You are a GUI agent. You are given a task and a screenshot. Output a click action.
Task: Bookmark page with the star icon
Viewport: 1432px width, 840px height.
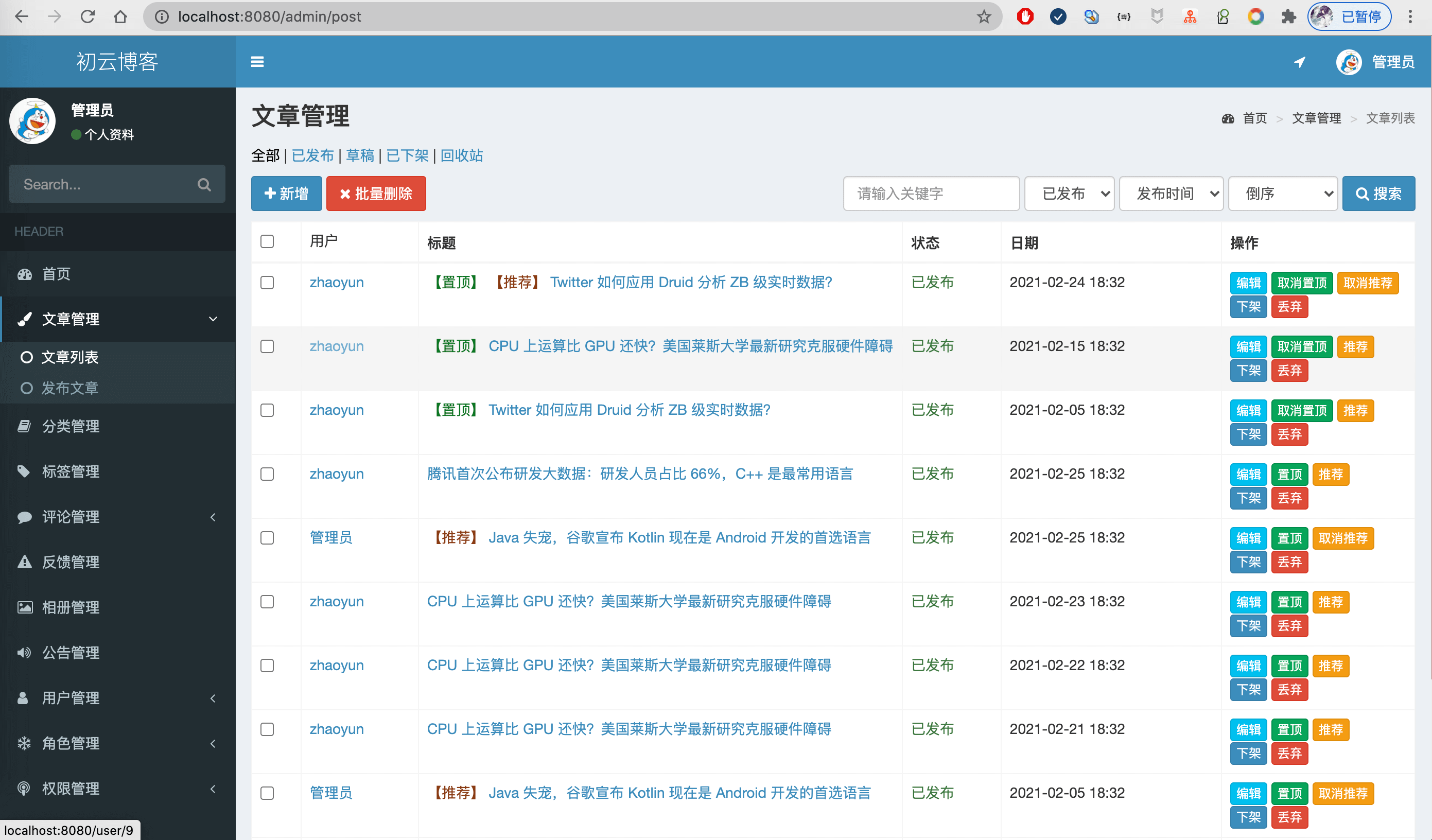coord(984,16)
